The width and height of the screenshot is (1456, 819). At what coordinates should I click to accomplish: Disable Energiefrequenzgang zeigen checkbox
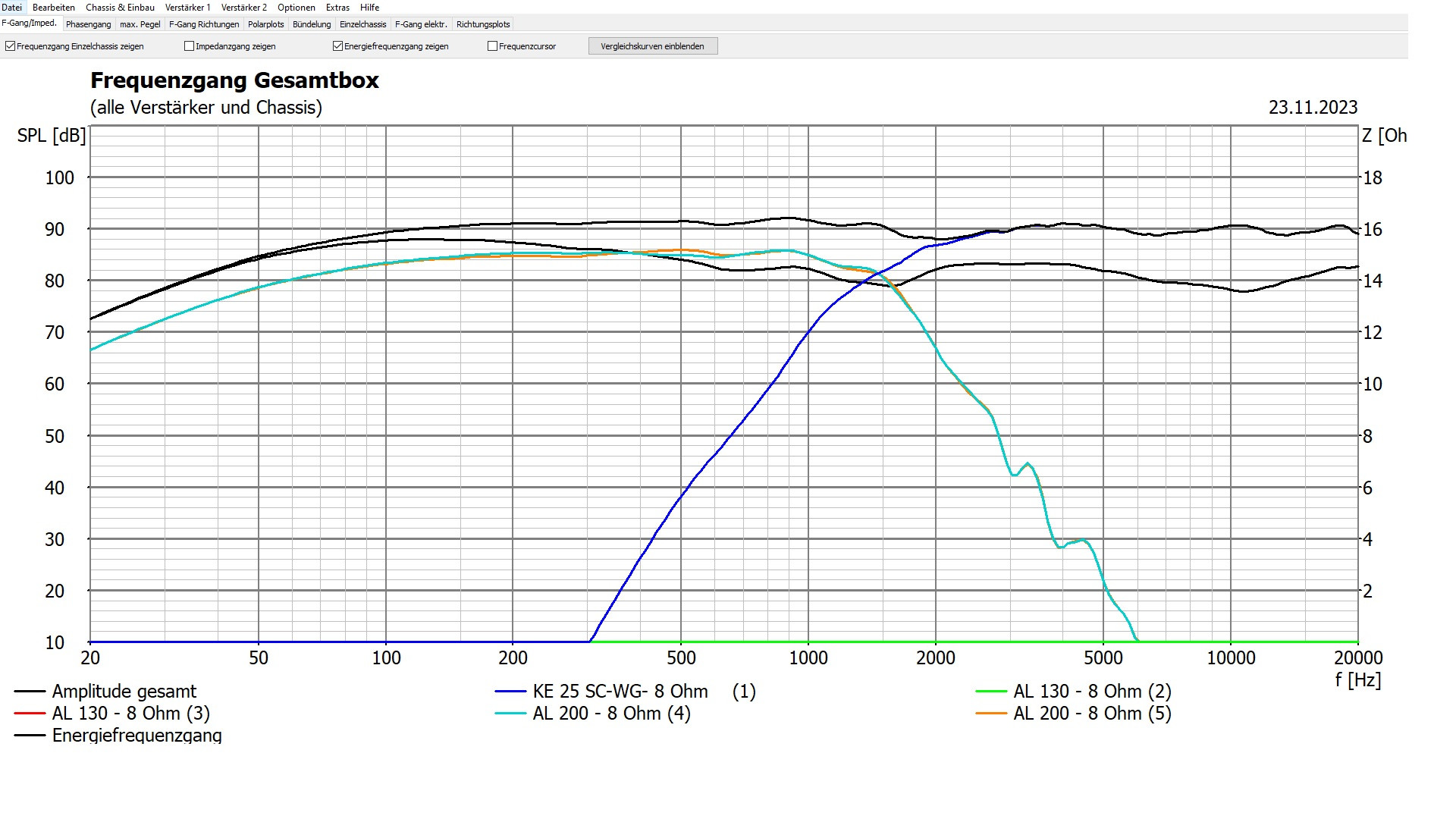click(338, 46)
